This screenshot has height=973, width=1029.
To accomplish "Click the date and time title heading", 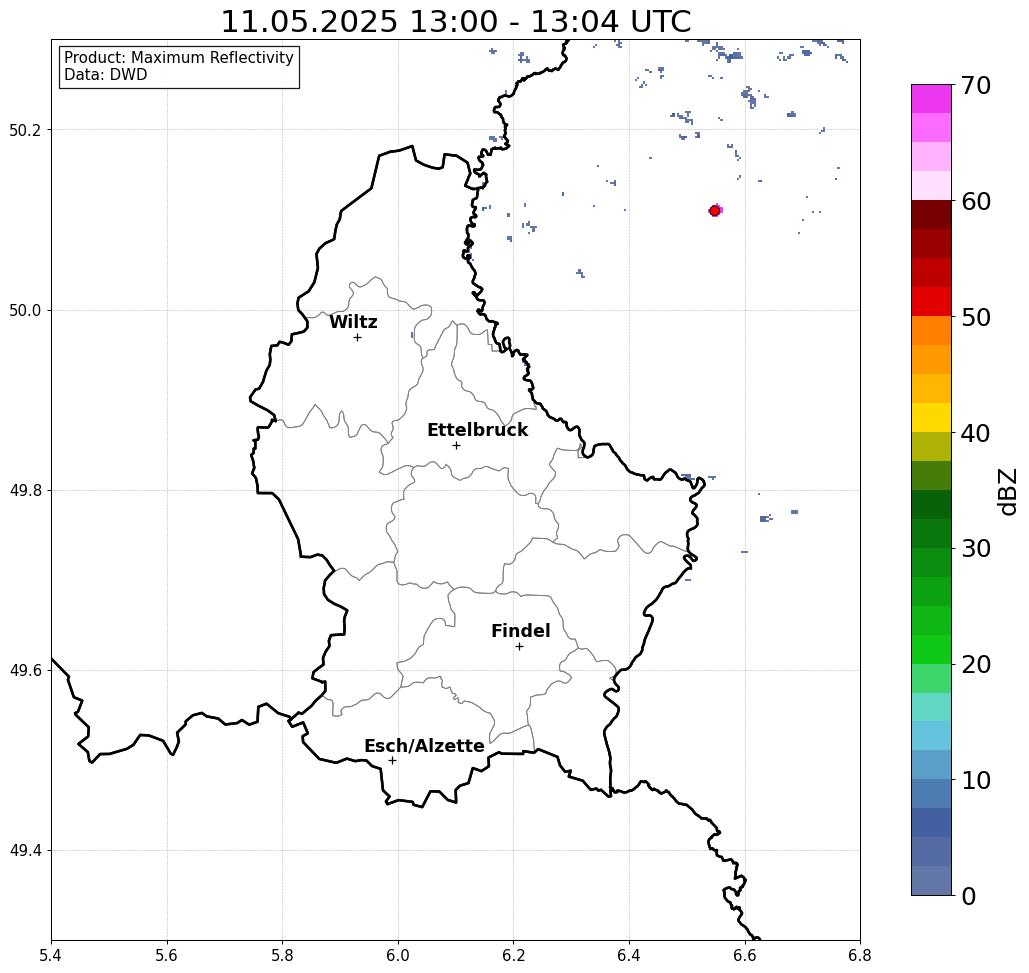I will click(x=455, y=21).
